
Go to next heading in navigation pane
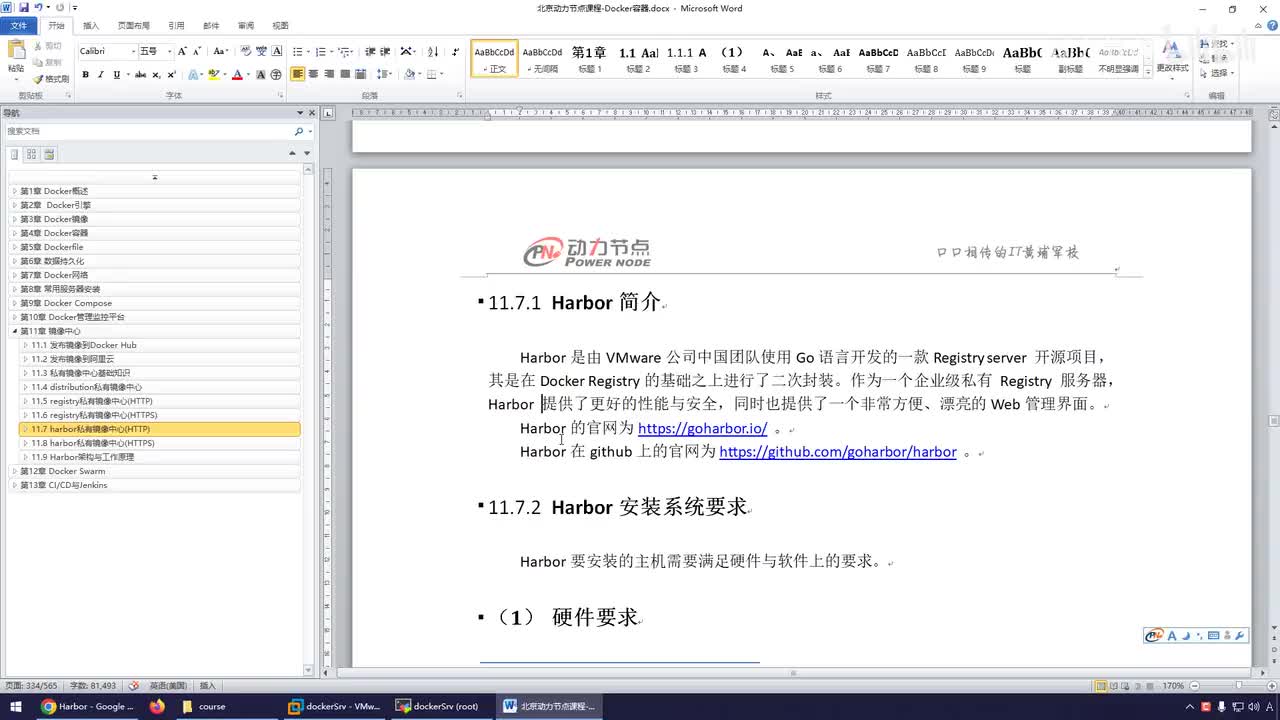307,153
